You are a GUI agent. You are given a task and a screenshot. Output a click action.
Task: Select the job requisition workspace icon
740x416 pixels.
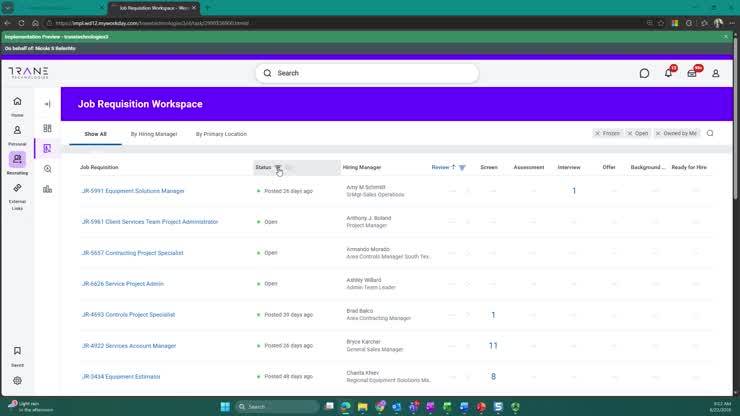(x=47, y=148)
